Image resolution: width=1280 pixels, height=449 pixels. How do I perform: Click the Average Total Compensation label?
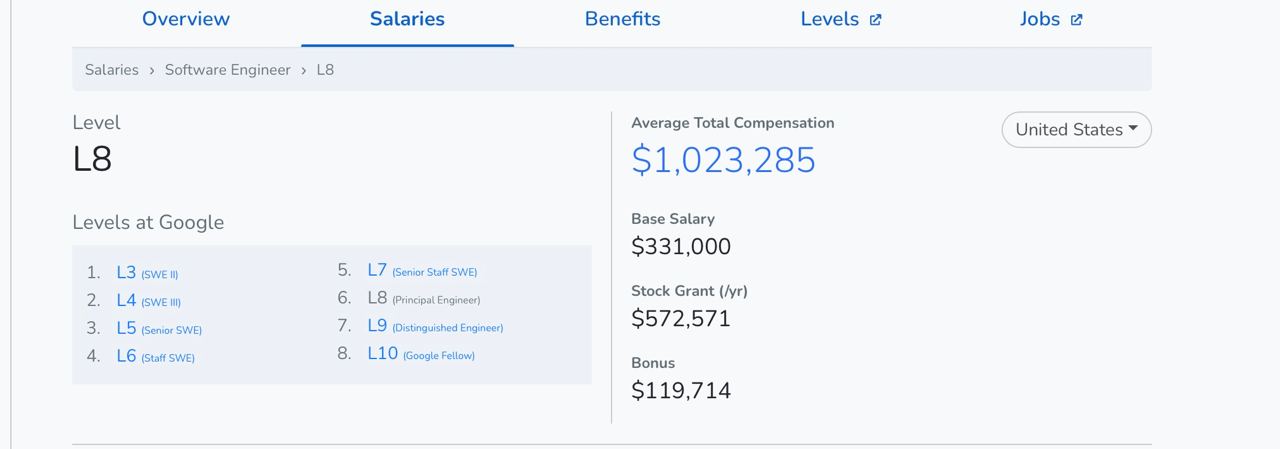click(733, 123)
